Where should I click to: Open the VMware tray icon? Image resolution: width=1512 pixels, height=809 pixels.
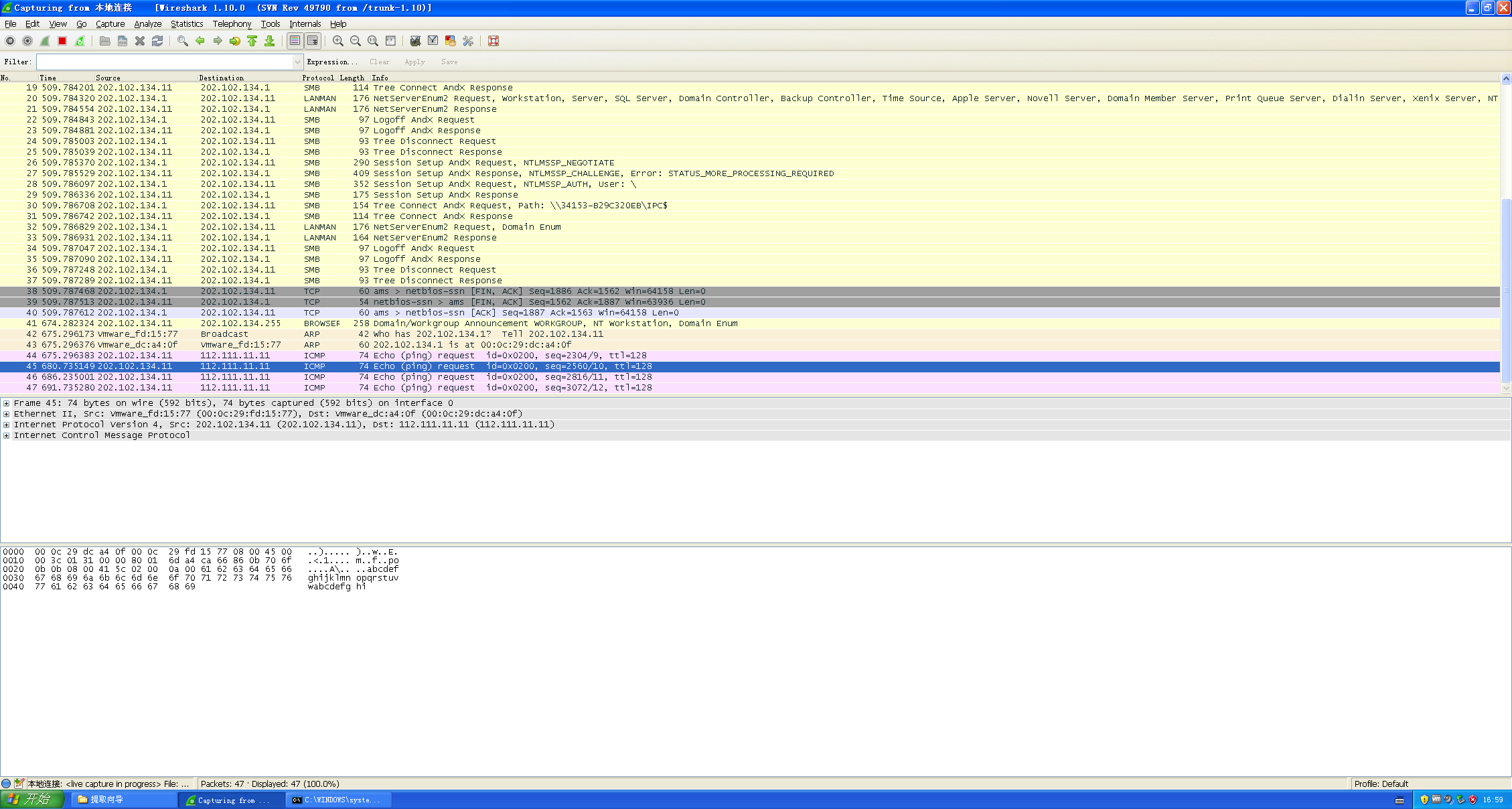[x=1436, y=800]
